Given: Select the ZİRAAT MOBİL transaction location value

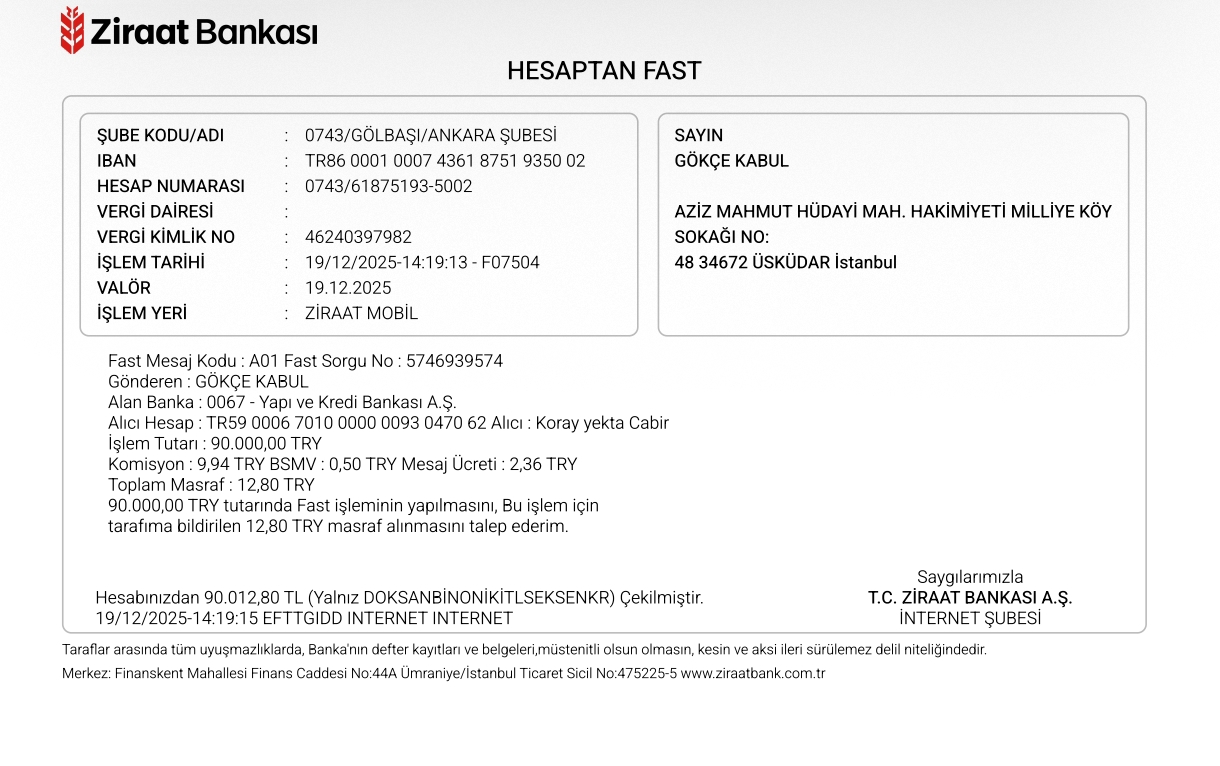Looking at the screenshot, I should tap(362, 314).
